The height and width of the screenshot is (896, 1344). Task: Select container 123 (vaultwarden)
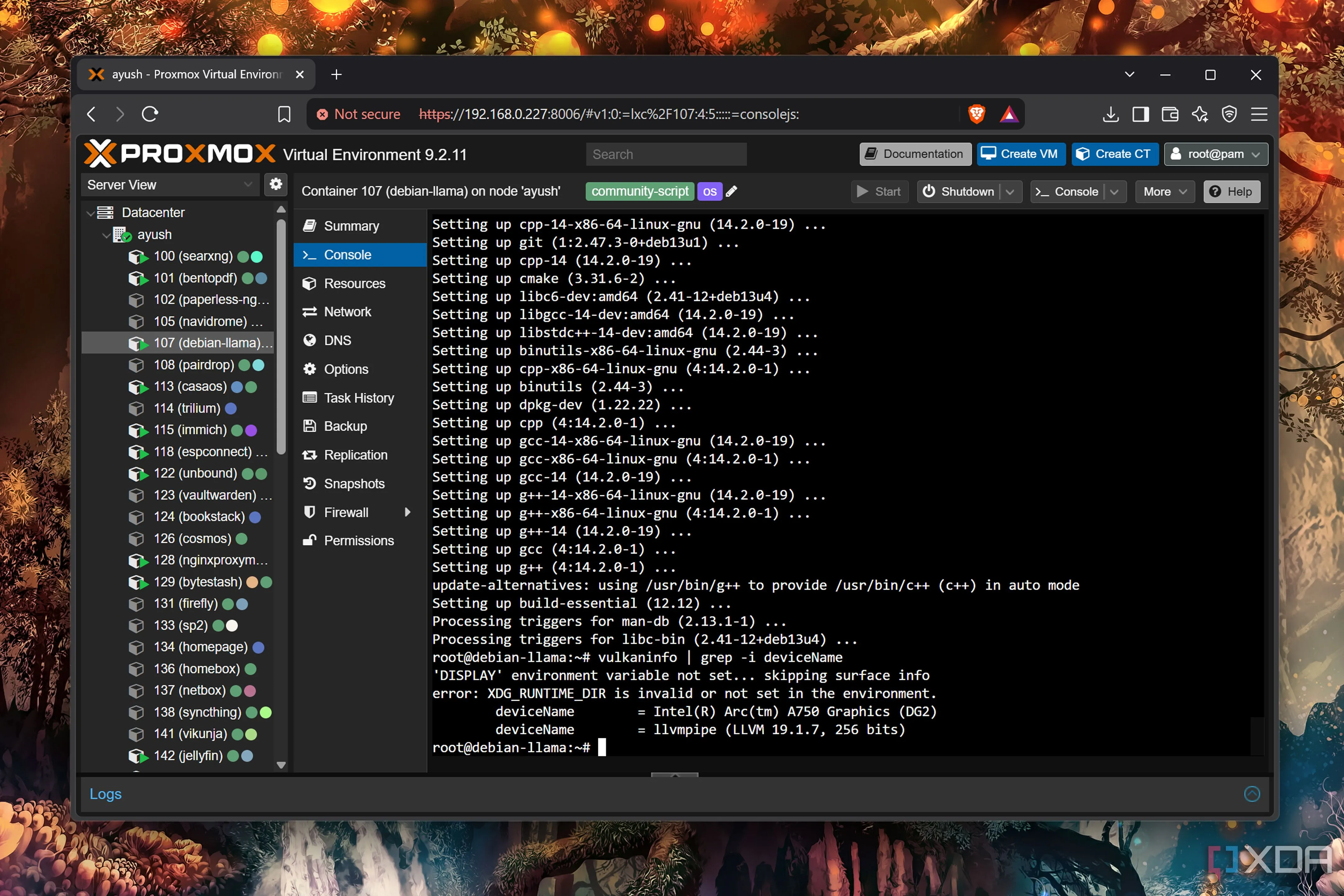point(178,495)
